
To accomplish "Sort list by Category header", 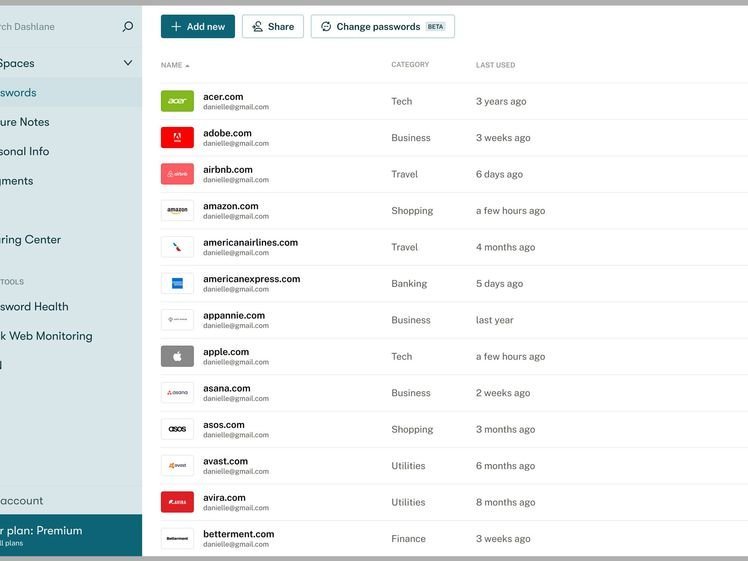I will (x=410, y=65).
